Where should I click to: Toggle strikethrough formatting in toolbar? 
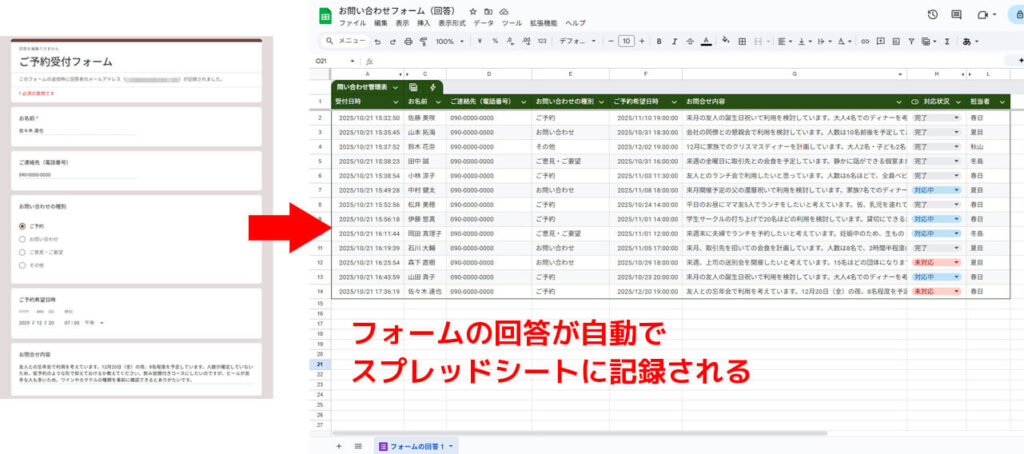coord(690,41)
